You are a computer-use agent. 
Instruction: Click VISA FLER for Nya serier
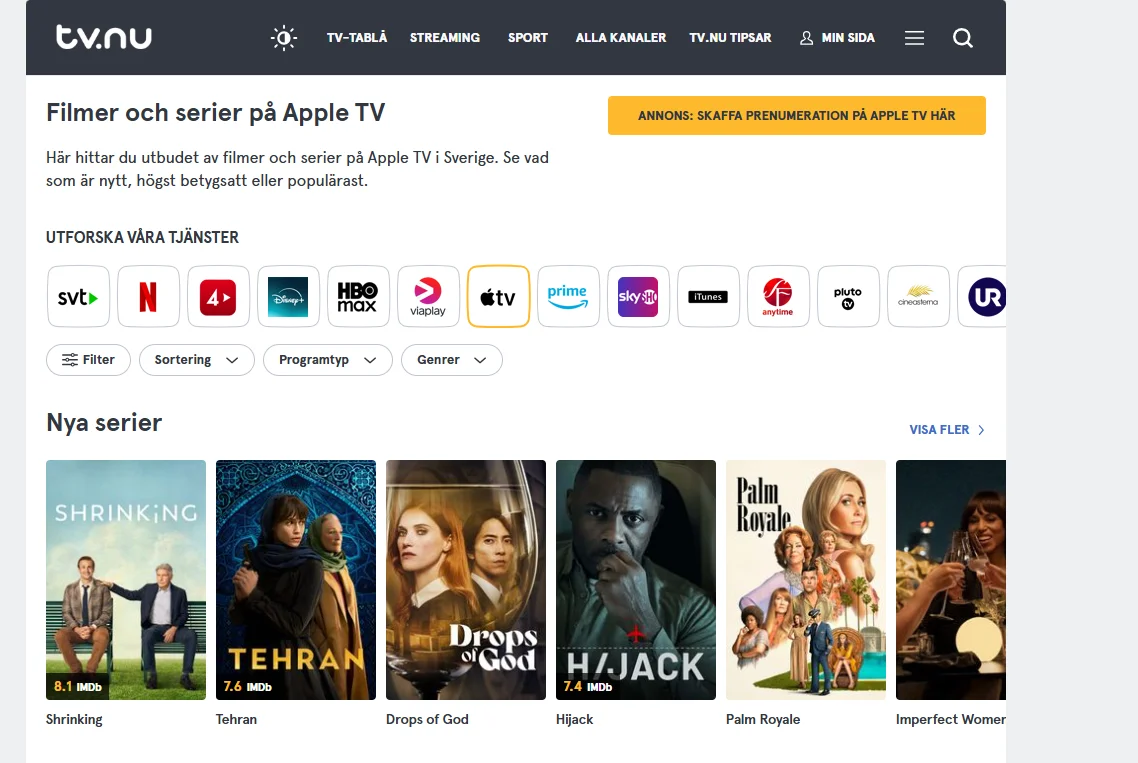click(947, 430)
